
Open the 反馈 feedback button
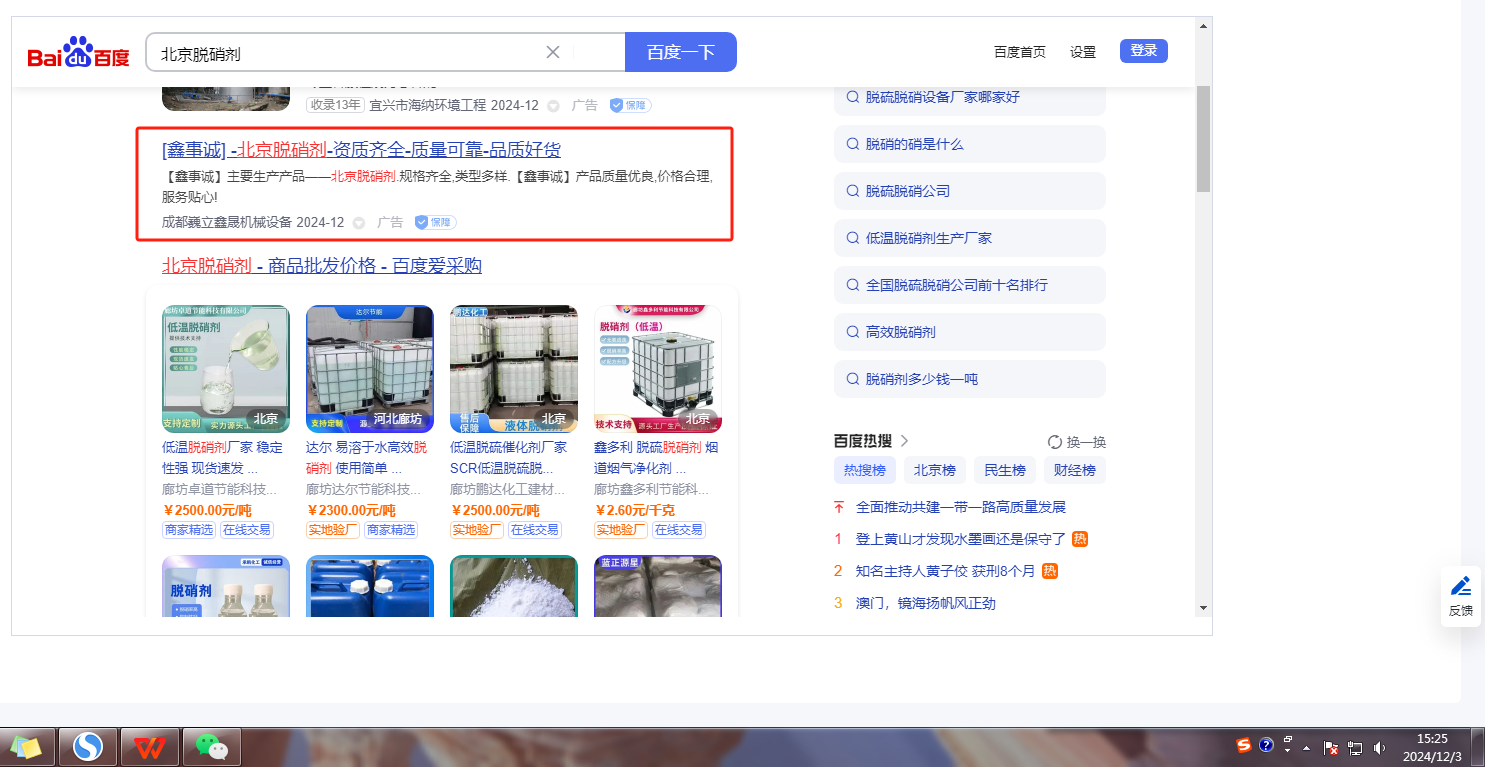pos(1460,597)
